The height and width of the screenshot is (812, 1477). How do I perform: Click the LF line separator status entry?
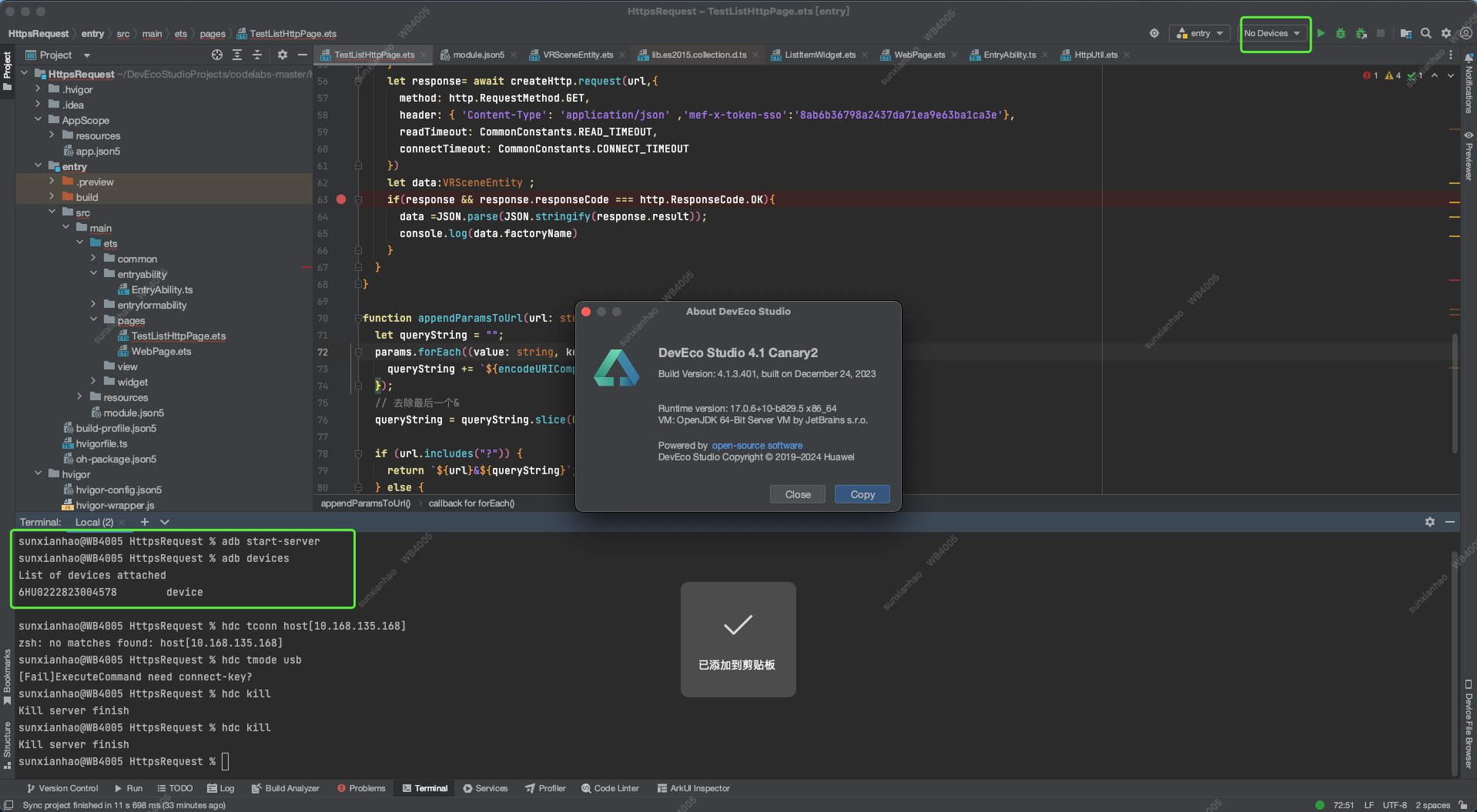[x=1369, y=805]
